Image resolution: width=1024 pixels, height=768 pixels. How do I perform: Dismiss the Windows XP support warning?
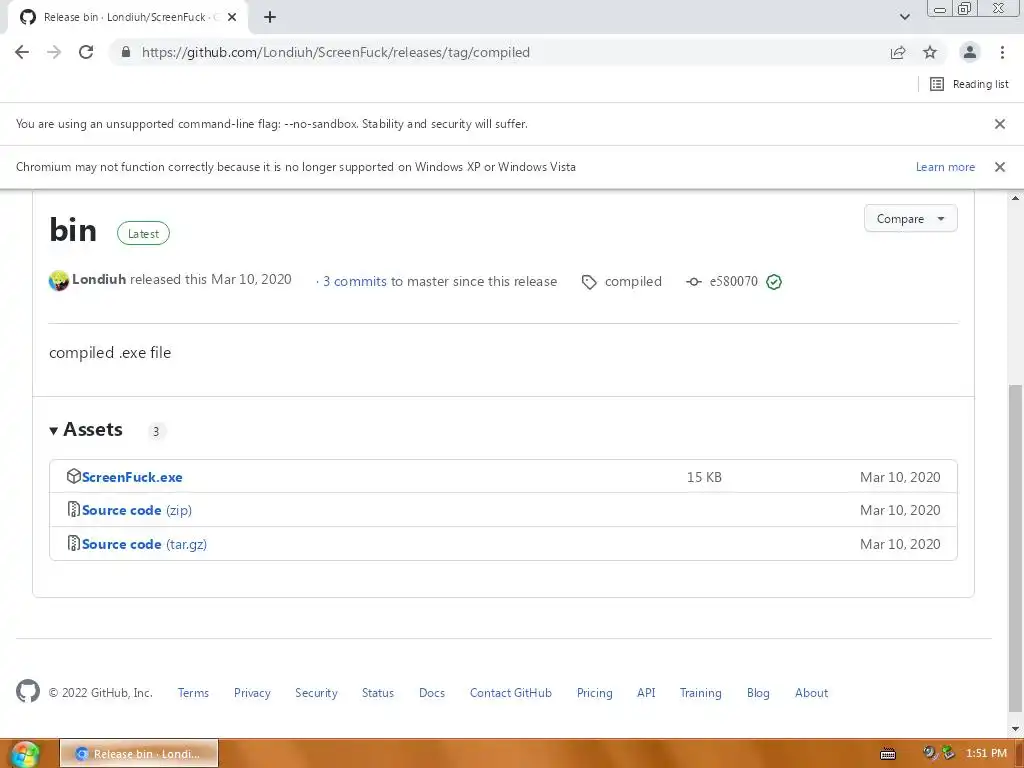click(1000, 167)
